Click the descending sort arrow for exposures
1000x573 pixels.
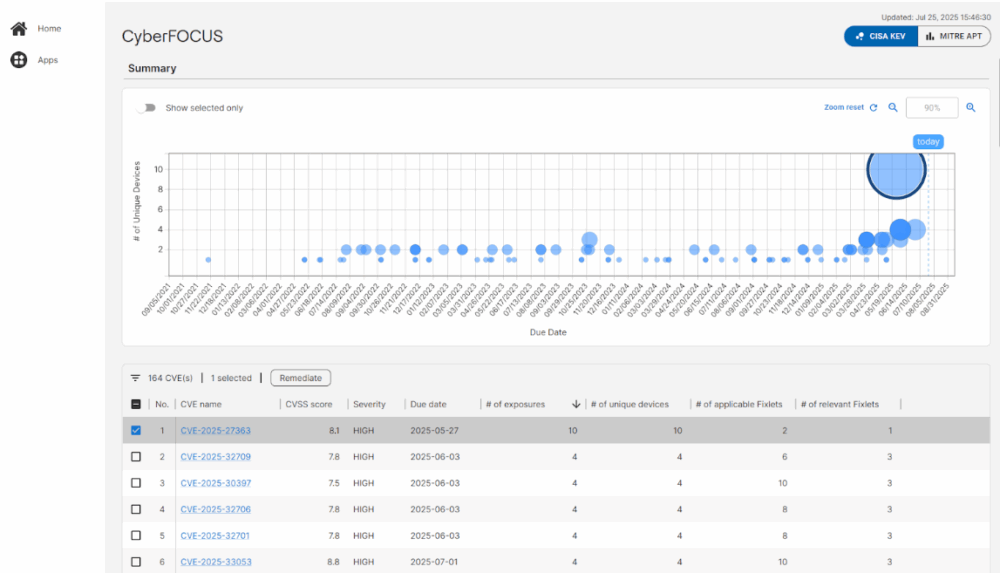pos(576,404)
